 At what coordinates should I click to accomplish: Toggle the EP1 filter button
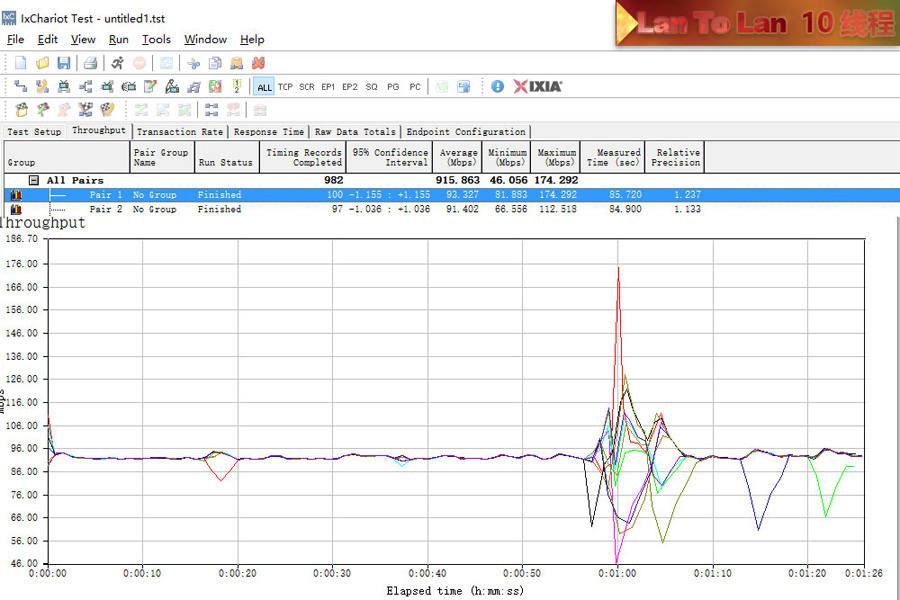(x=328, y=87)
